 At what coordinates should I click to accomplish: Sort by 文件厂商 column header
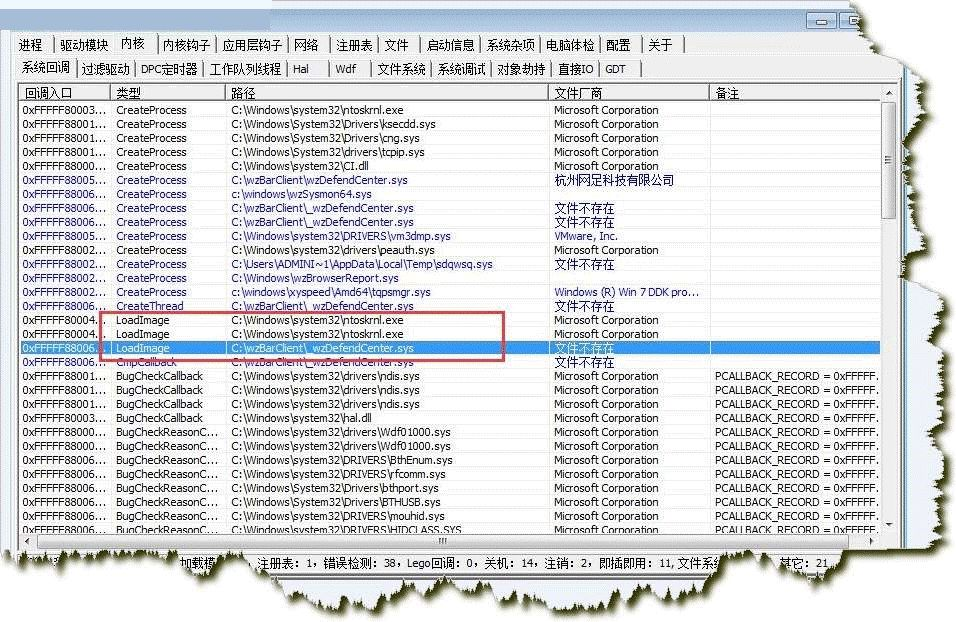point(629,93)
